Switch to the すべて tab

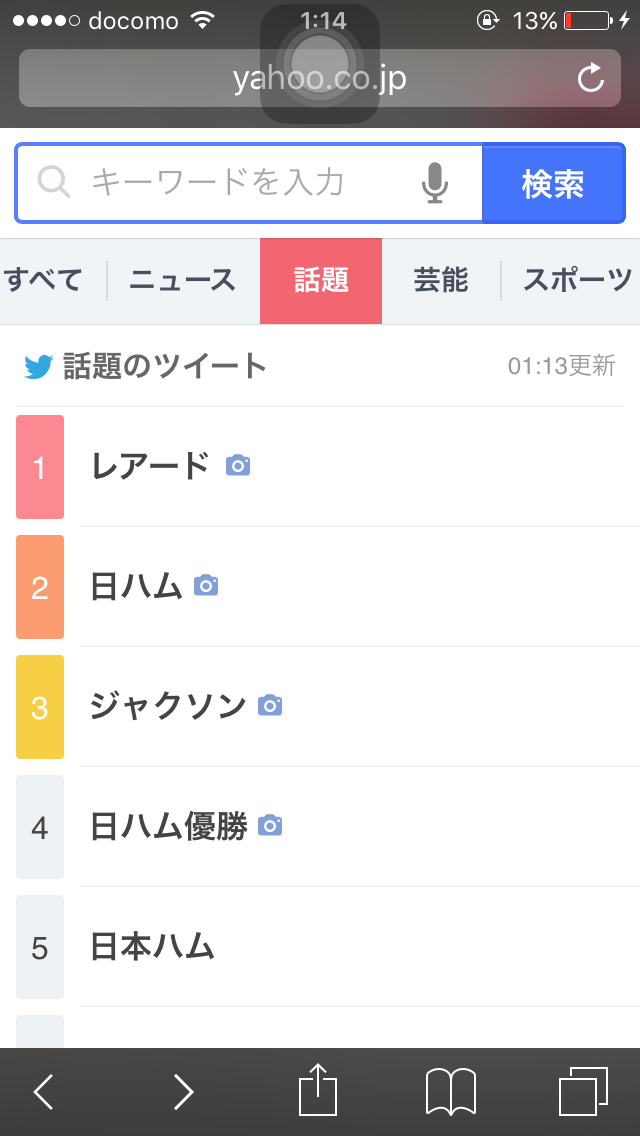point(44,281)
